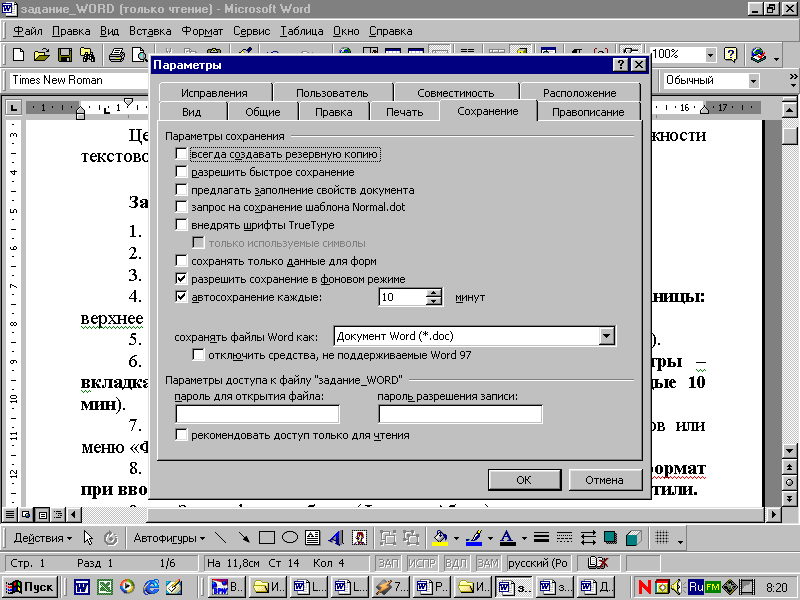800x600 pixels.
Task: Save the document with the floppy icon
Action: coord(65,55)
